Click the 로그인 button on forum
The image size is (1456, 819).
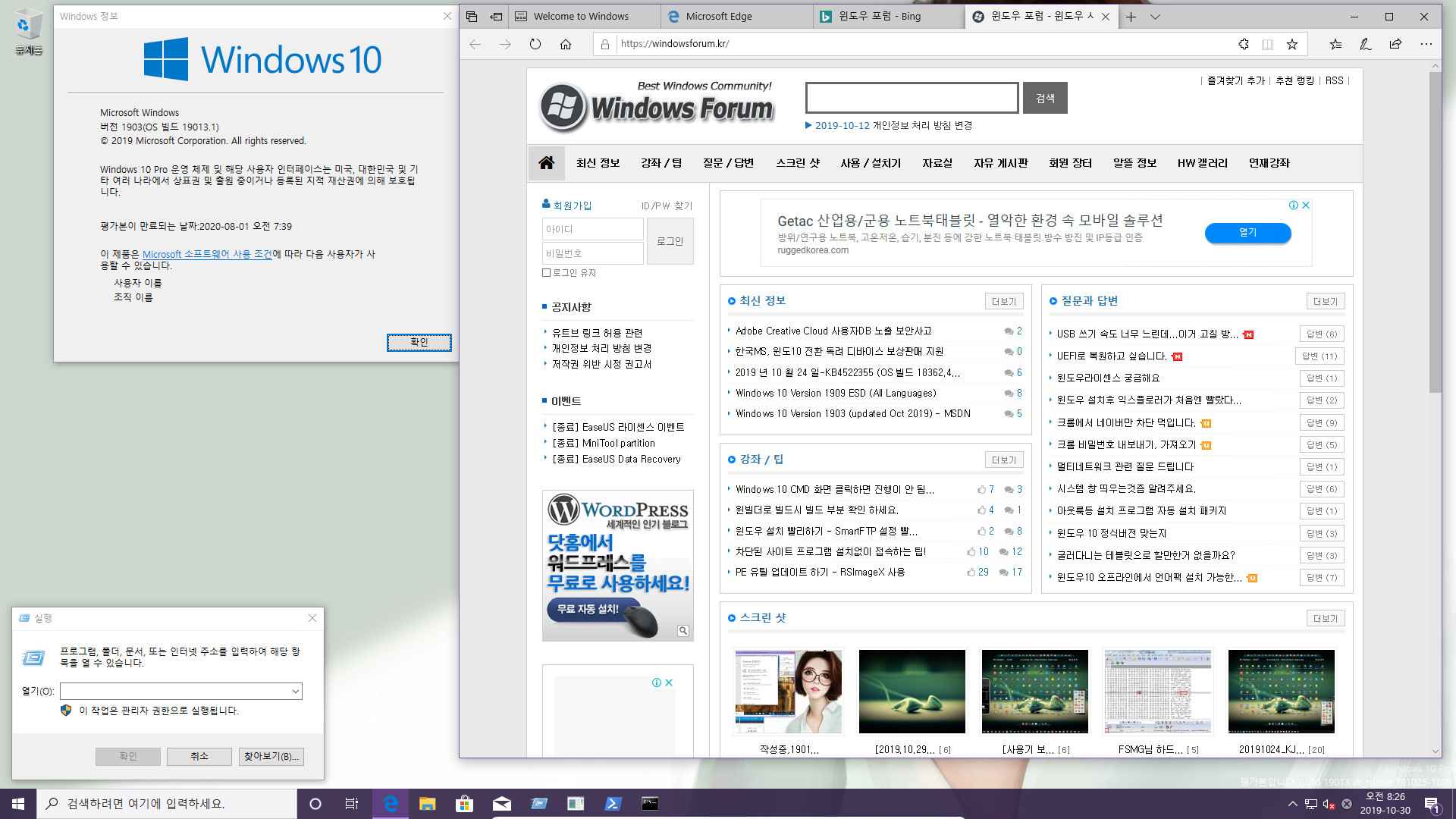click(x=670, y=241)
